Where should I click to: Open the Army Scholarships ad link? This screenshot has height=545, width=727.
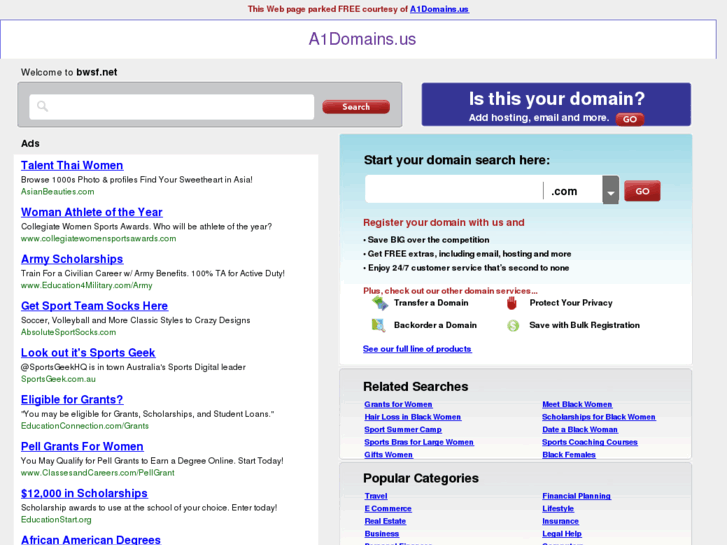coord(72,259)
